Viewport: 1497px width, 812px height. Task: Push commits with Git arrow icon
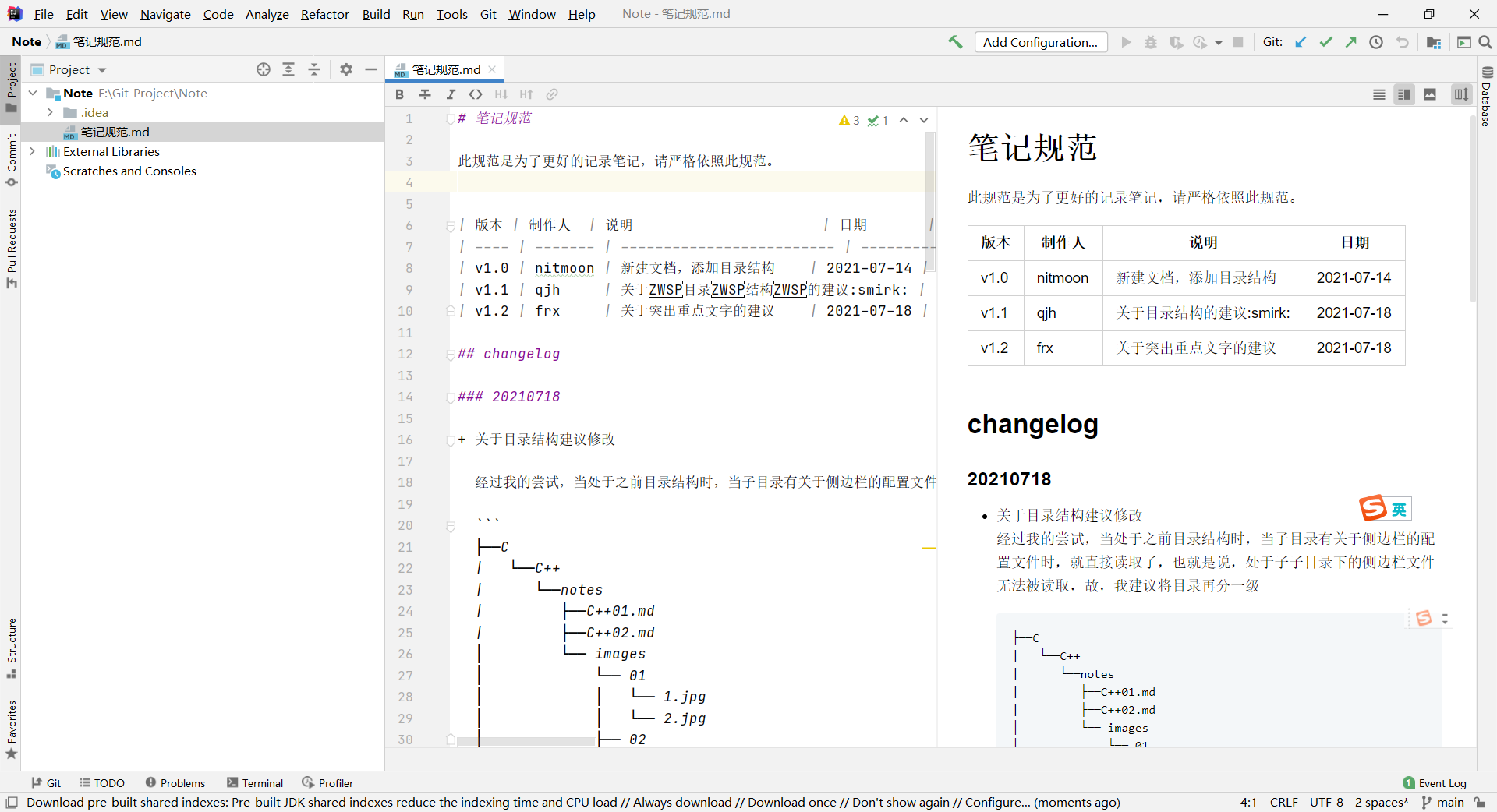(1351, 42)
